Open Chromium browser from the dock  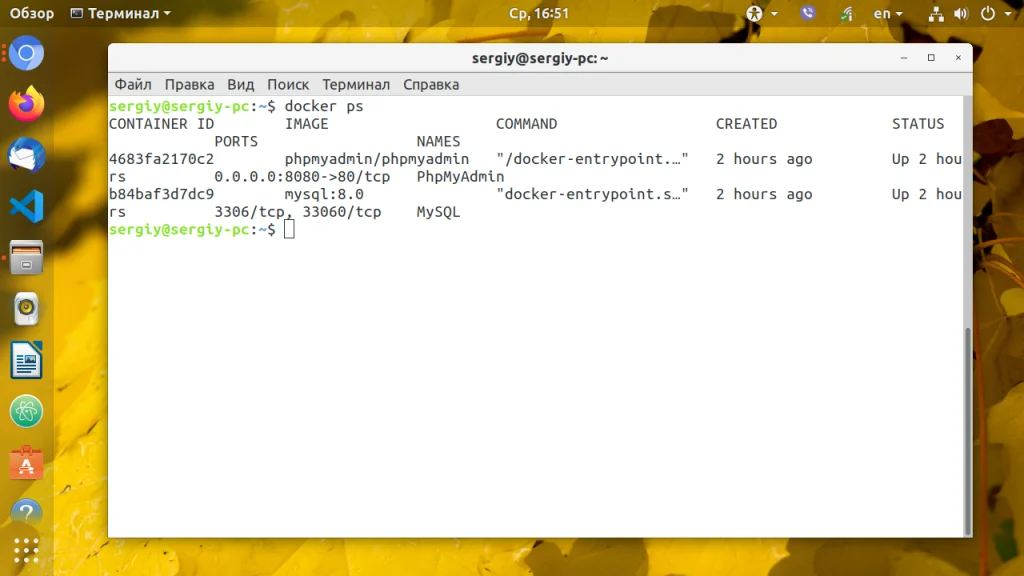[x=26, y=53]
